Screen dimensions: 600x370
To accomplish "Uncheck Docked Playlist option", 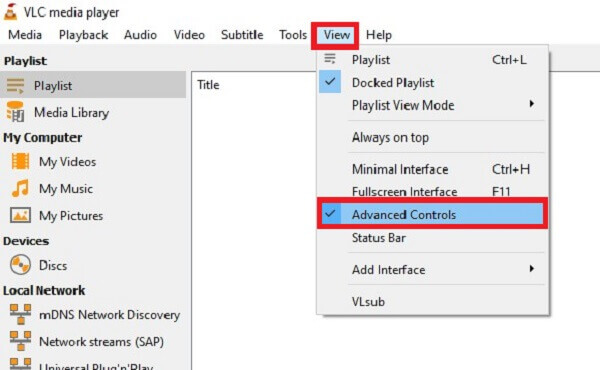I will (432, 83).
